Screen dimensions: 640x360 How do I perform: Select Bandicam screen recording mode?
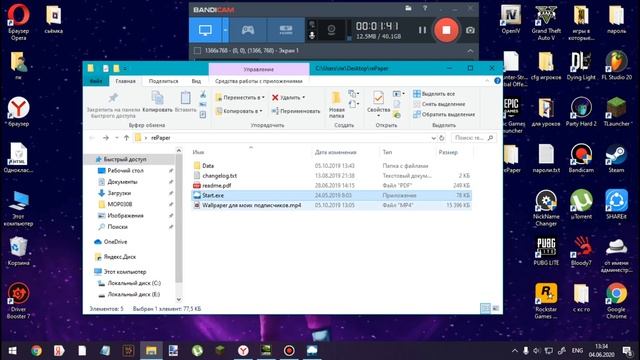coord(205,30)
